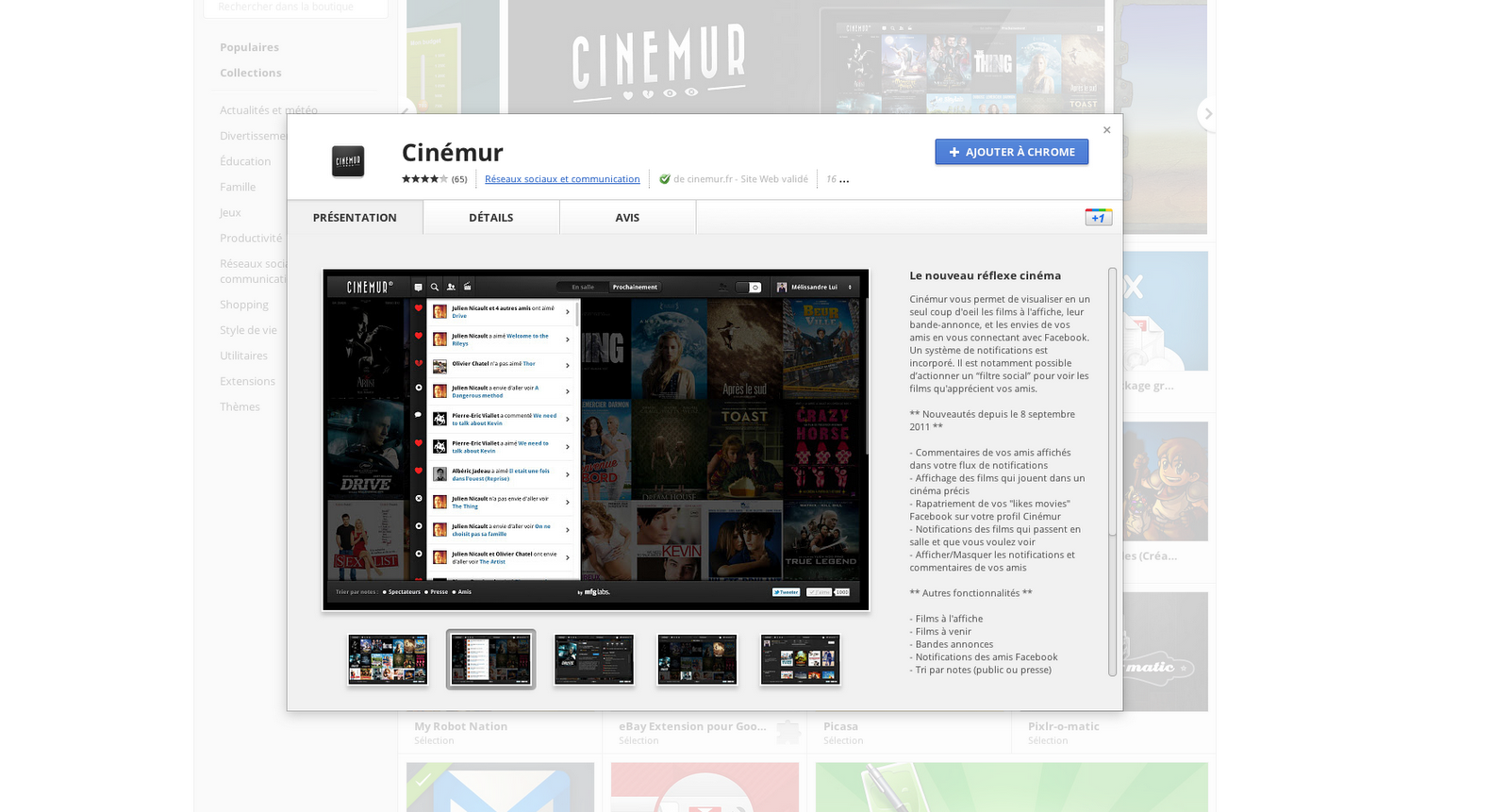Click the star rating of Cinémur
The image size is (1509, 812).
coord(424,179)
